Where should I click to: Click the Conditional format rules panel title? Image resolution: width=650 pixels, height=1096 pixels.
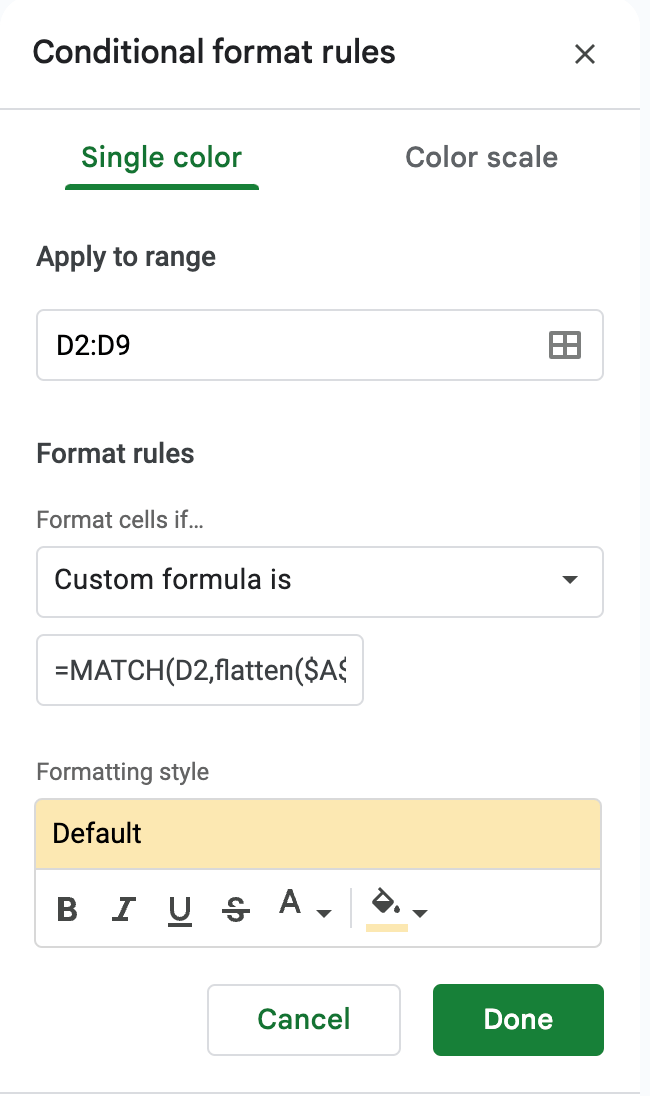214,52
